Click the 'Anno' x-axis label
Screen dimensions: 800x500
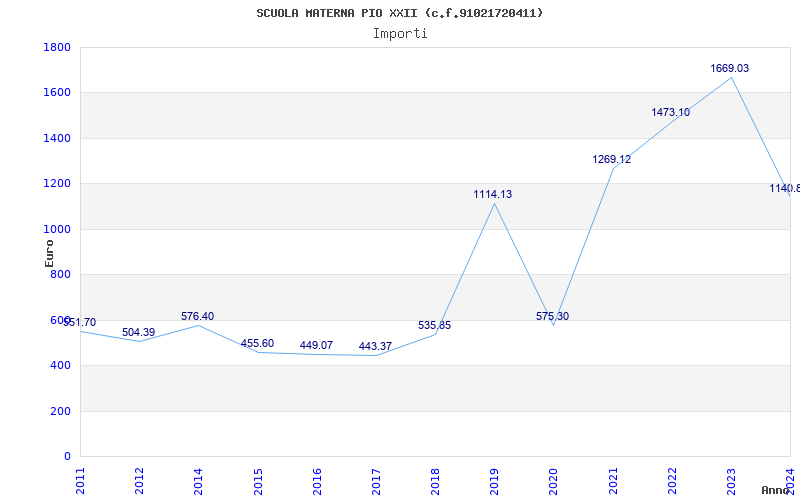(775, 490)
